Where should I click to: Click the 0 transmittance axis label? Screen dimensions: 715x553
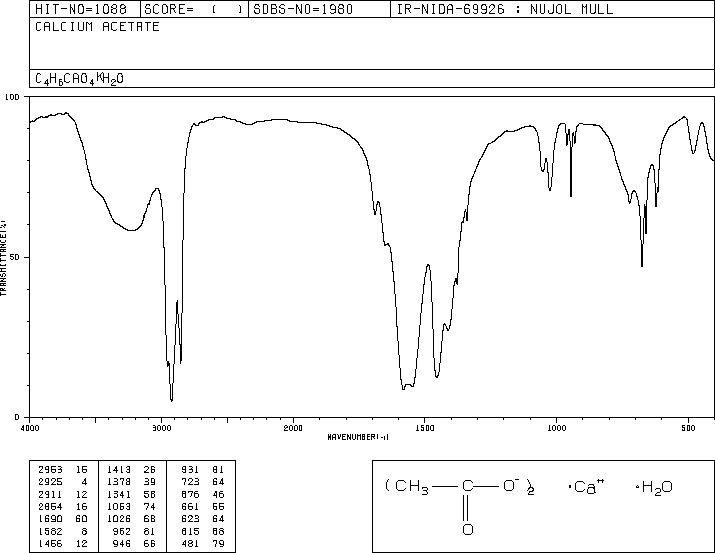pyautogui.click(x=17, y=417)
